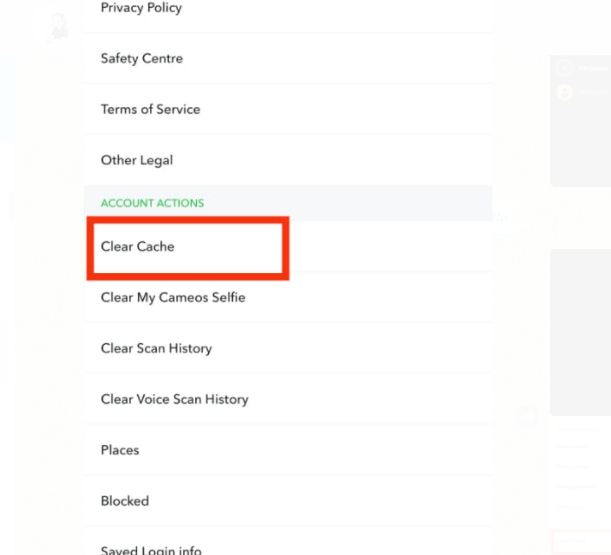Click the faded Clear Cache in right panel
This screenshot has width=611, height=555.
[x=571, y=541]
